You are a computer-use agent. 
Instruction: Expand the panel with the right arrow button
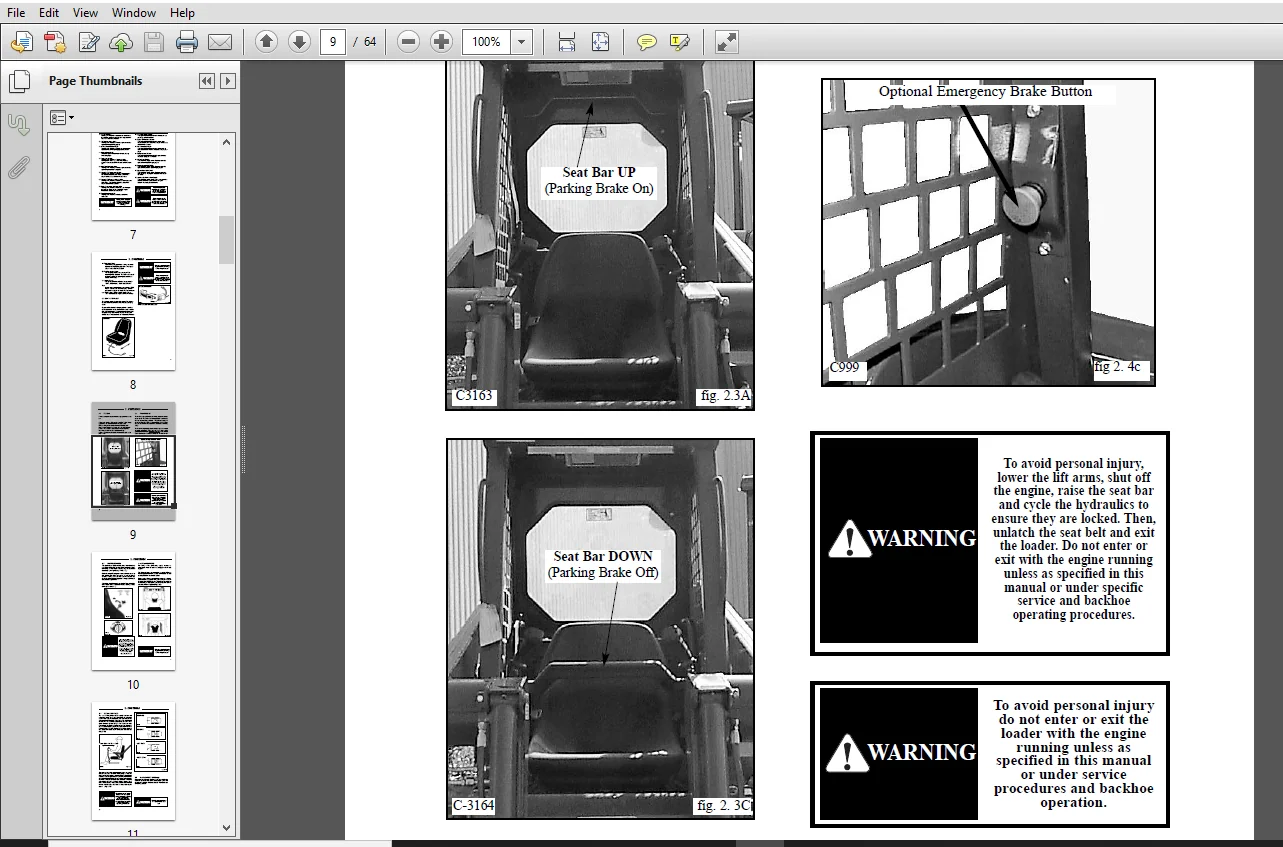[228, 81]
